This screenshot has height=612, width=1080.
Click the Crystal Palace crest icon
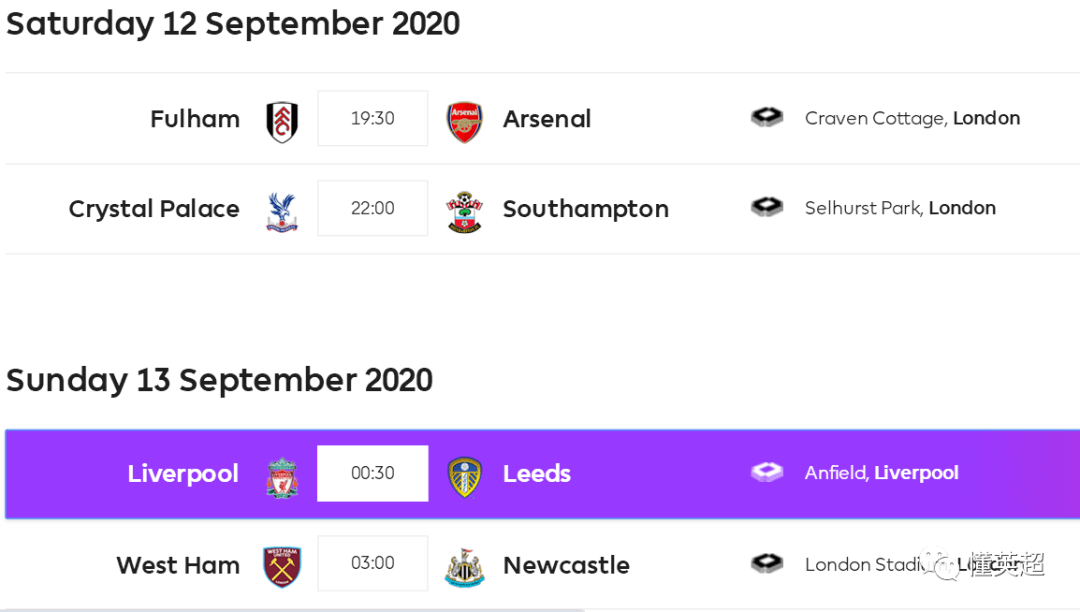282,211
